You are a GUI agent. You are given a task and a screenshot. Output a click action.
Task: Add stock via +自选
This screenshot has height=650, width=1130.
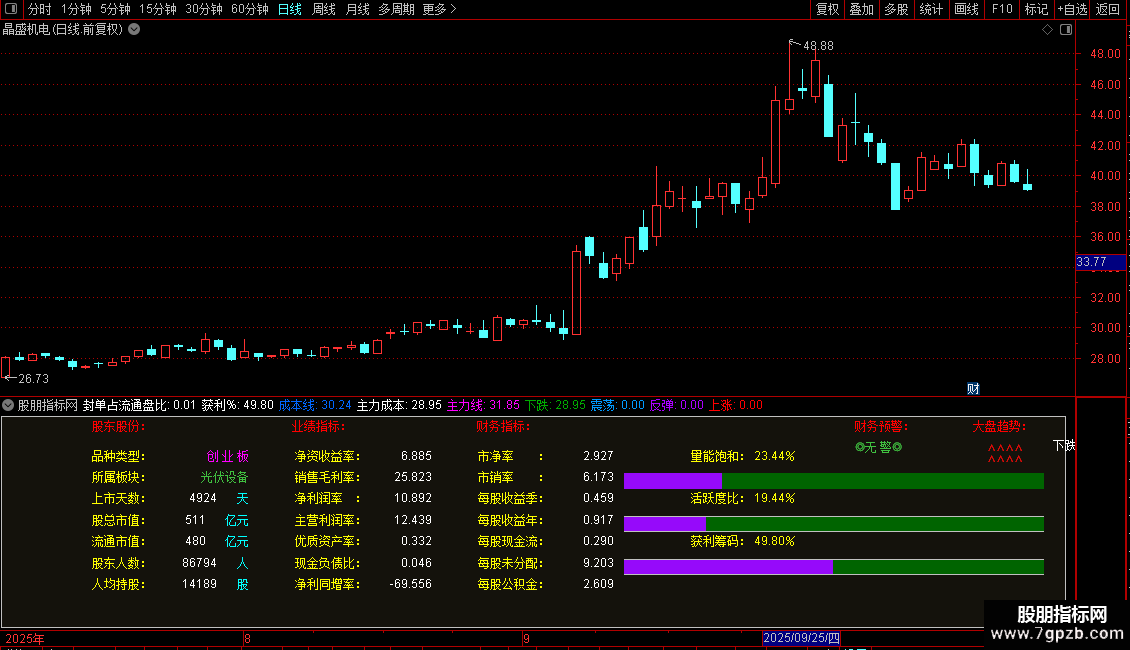[1072, 9]
